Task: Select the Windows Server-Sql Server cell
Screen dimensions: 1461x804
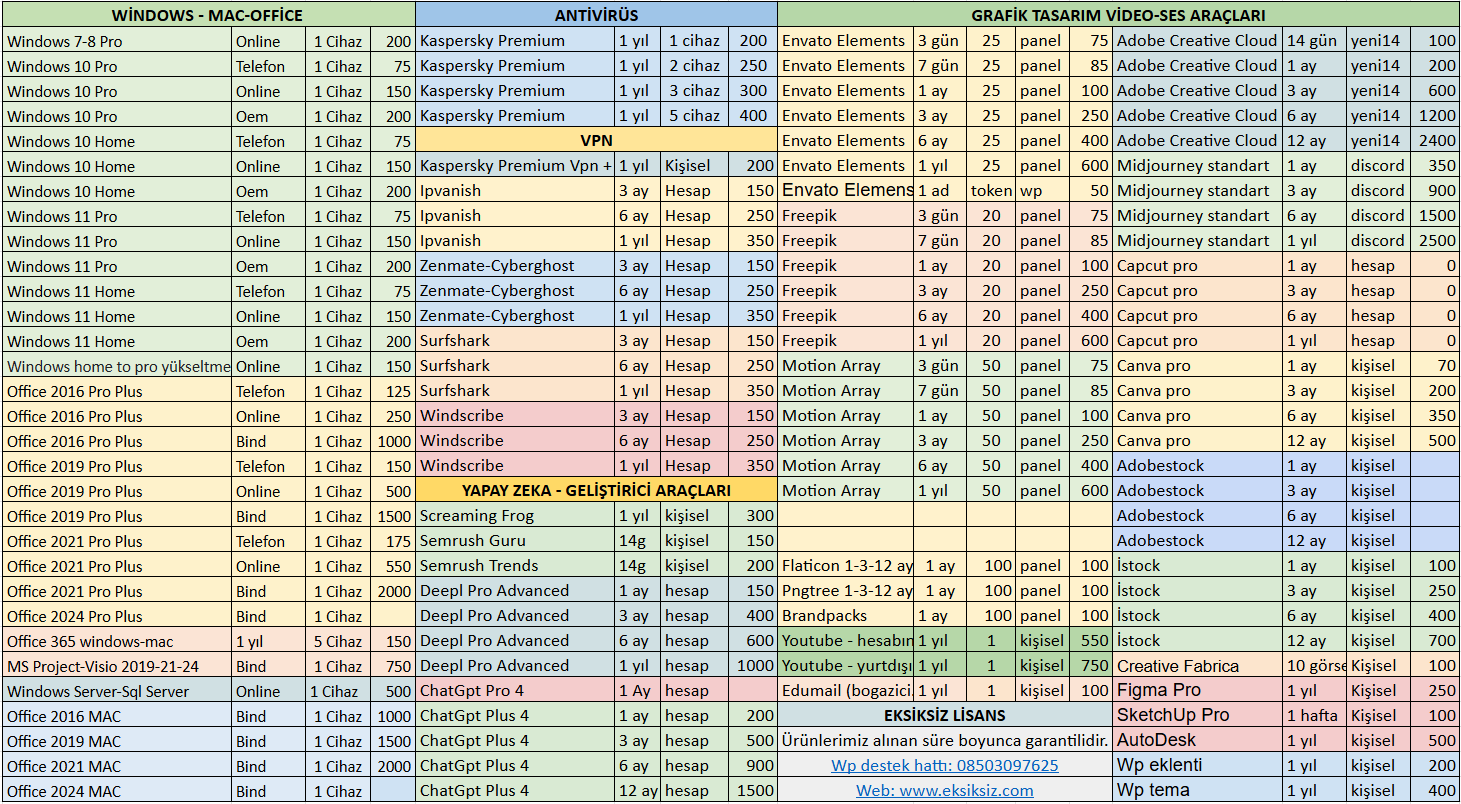Action: (117, 691)
